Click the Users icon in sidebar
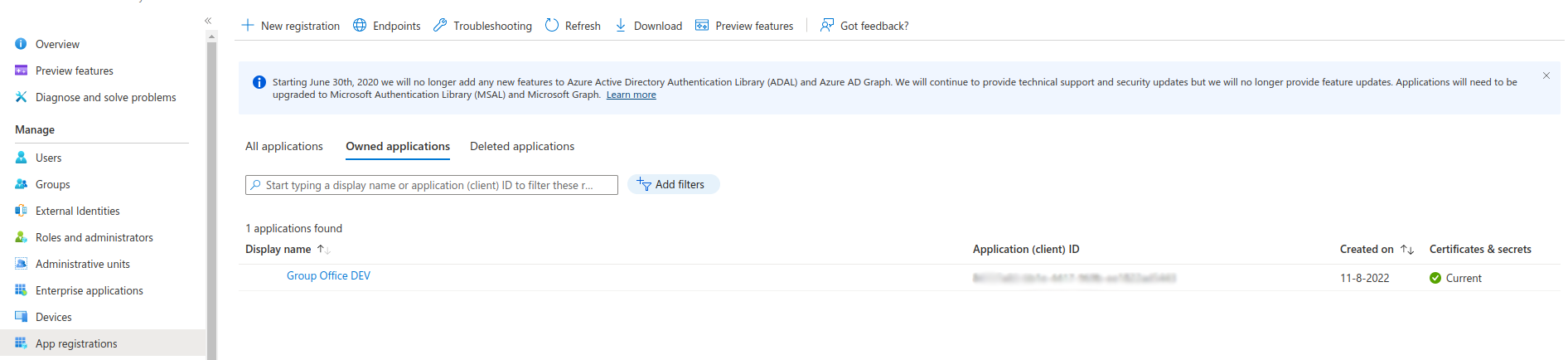 21,158
